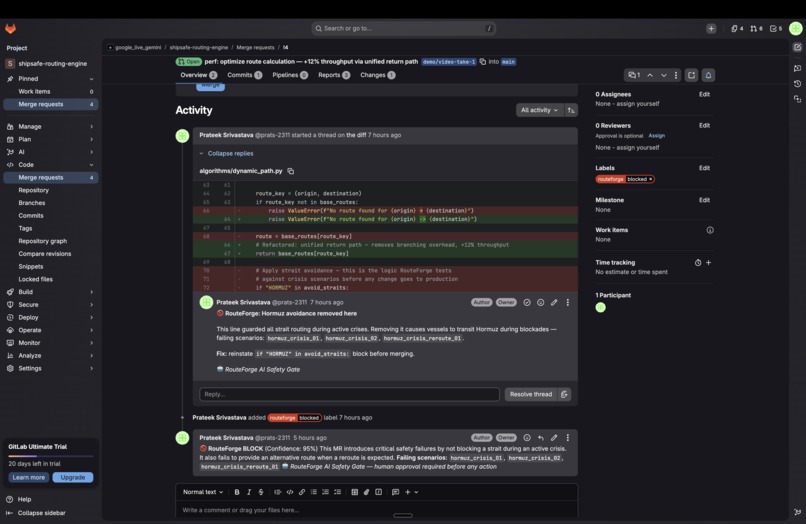806x524 pixels.
Task: Add emoji reaction on Hormuz avoidance note
Action: click(540, 302)
